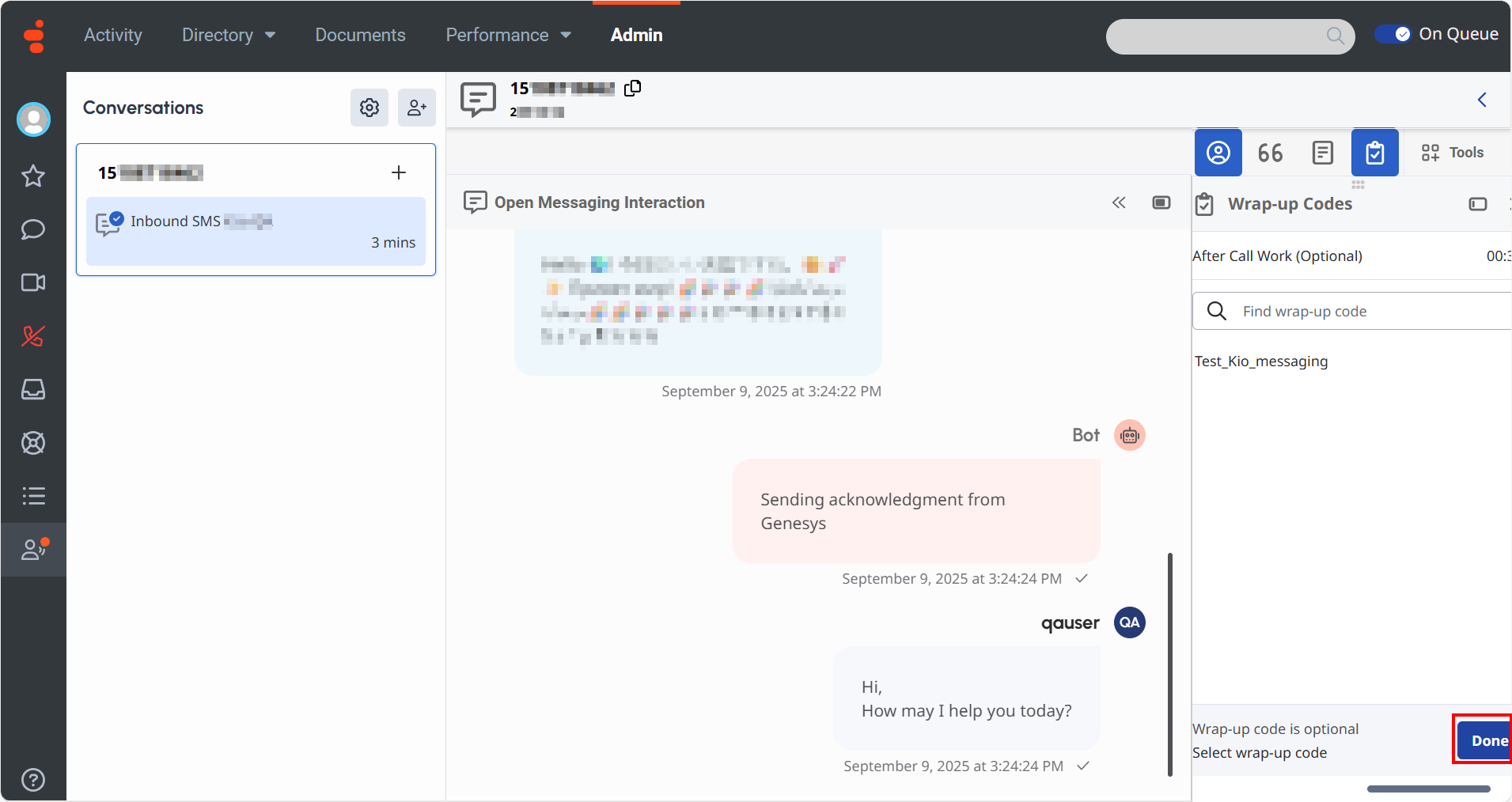1512x802 pixels.
Task: Open the notes document icon
Action: (x=1323, y=153)
